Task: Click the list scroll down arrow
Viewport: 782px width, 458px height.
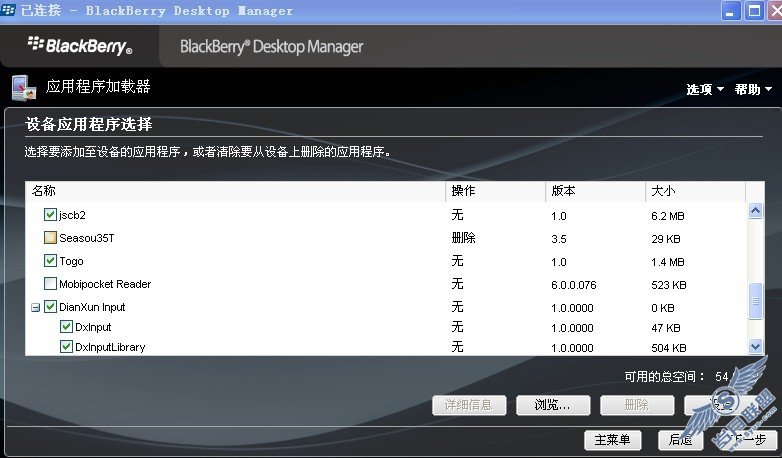Action: click(x=755, y=346)
